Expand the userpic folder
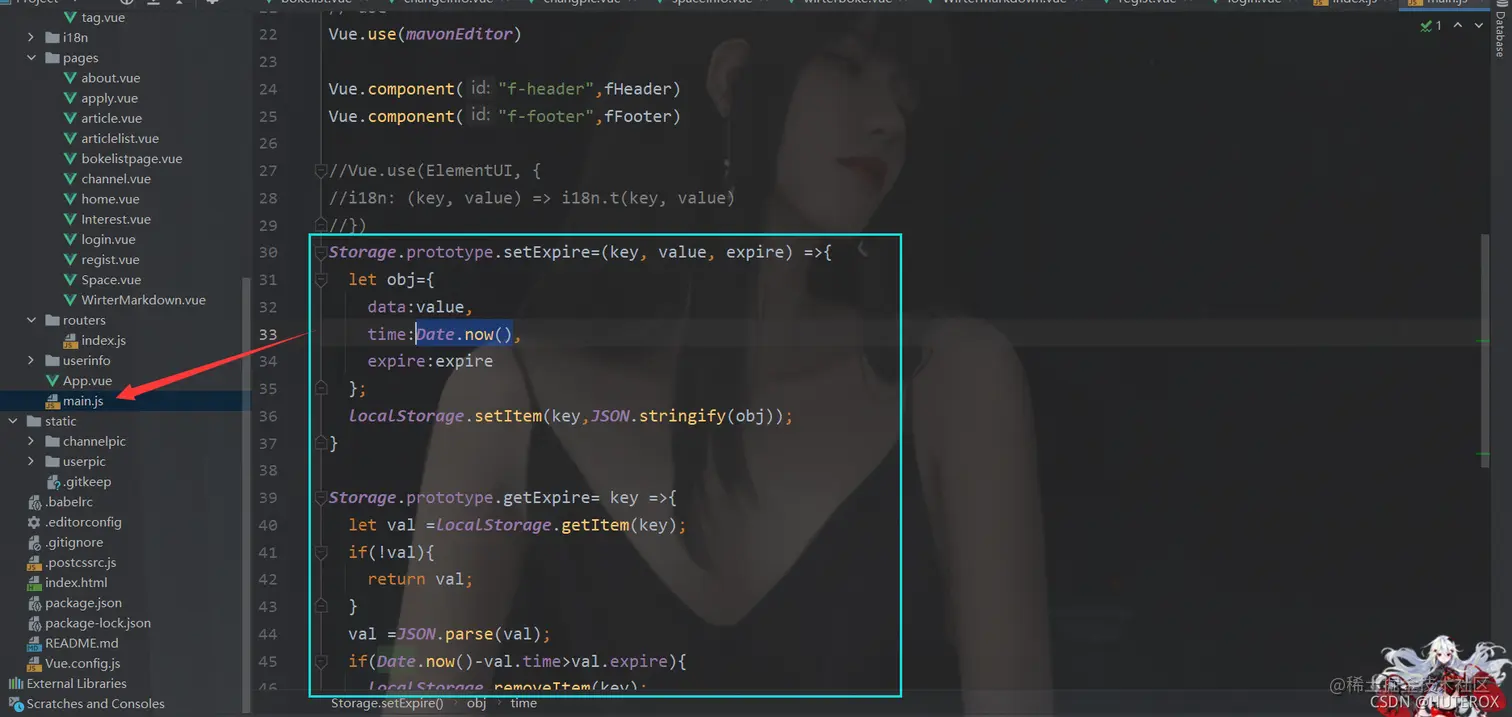The image size is (1512, 717). point(31,461)
